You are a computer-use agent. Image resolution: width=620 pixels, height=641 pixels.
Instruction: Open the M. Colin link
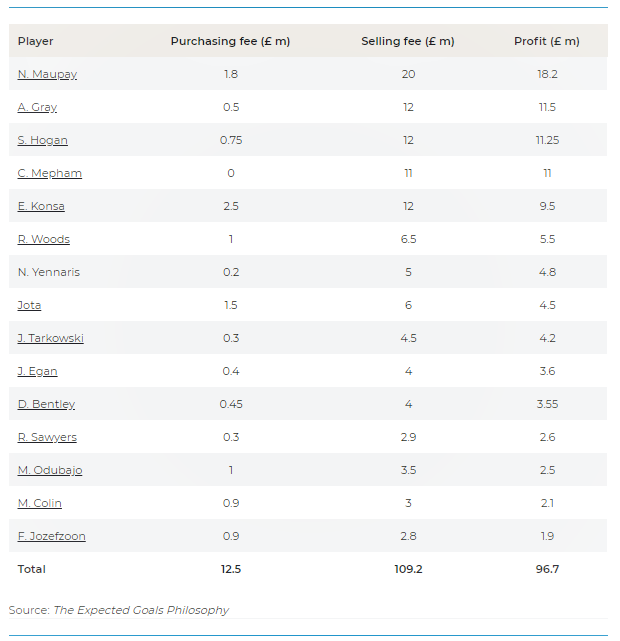point(40,503)
